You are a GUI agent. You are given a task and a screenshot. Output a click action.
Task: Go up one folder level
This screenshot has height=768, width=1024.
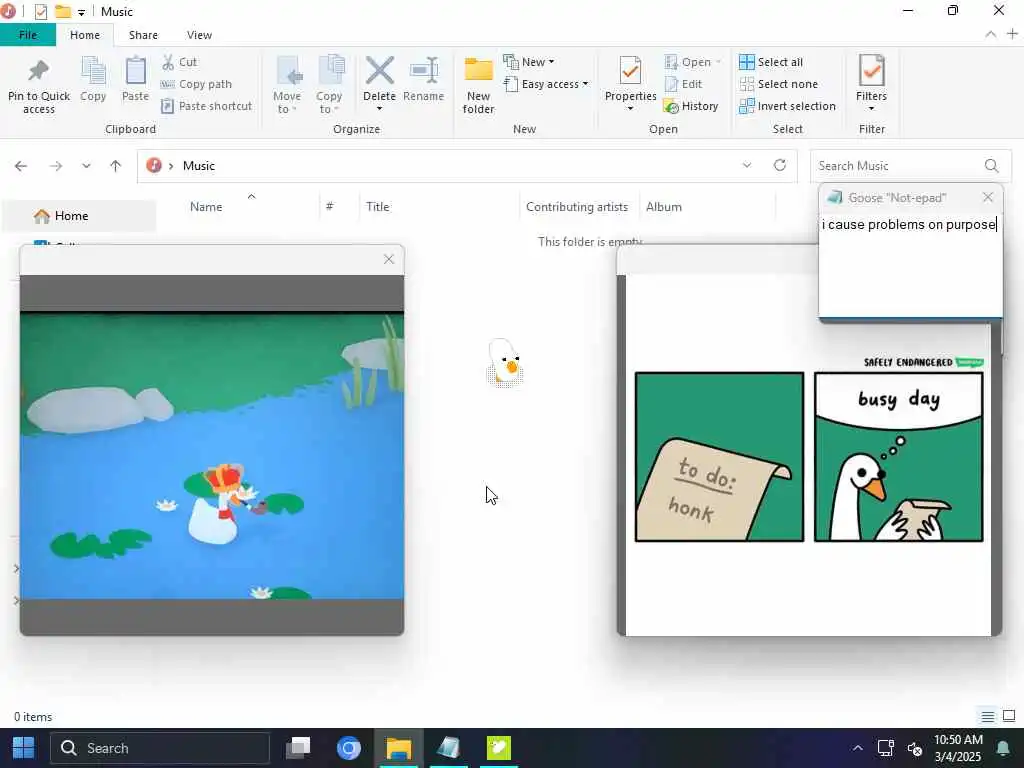click(116, 166)
